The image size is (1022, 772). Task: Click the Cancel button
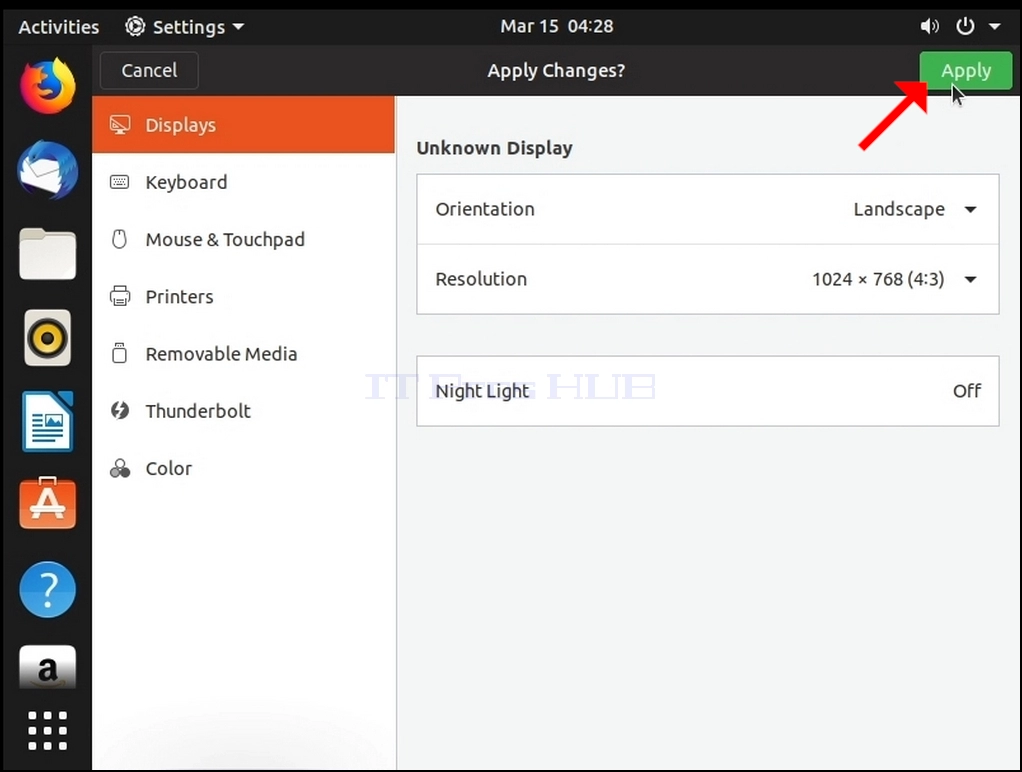click(x=149, y=70)
